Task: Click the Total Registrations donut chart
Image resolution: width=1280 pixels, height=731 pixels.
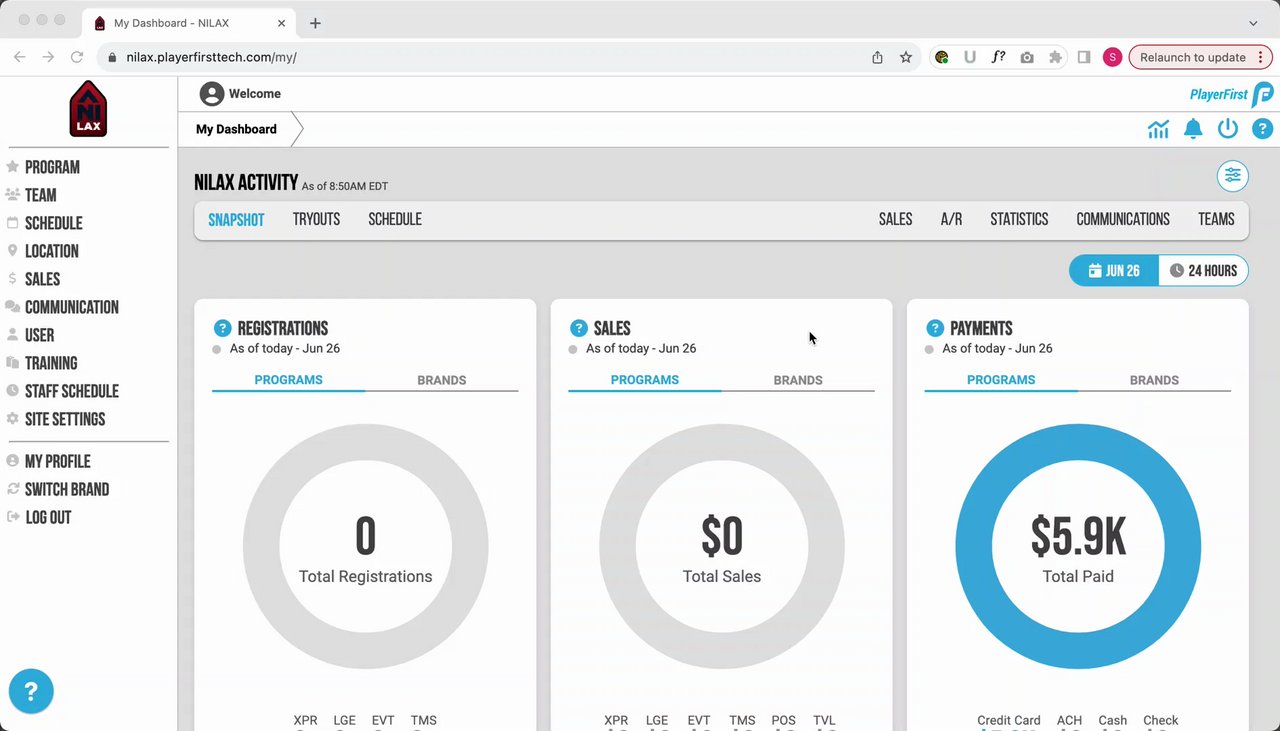Action: pyautogui.click(x=366, y=547)
